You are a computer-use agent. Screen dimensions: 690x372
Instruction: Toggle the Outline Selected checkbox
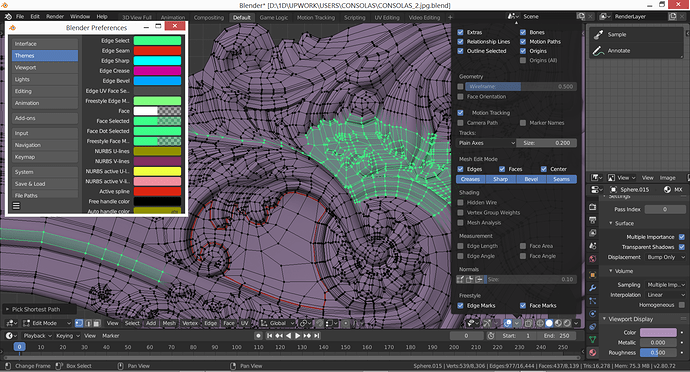coord(460,51)
